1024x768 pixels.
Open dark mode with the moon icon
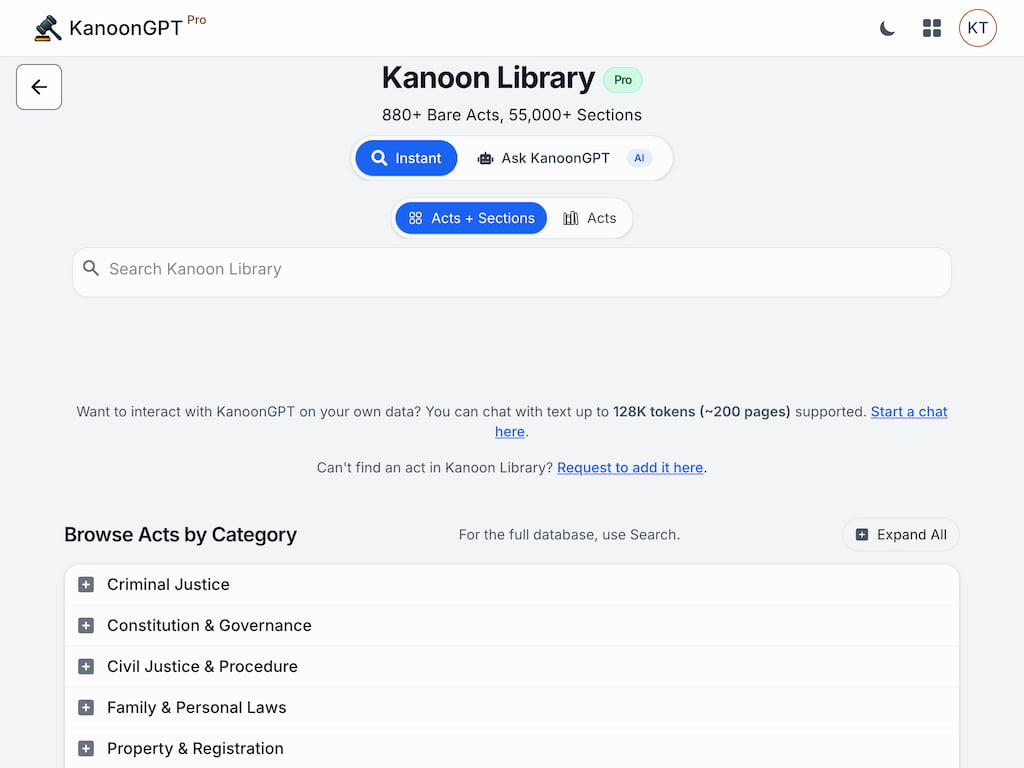pos(887,28)
